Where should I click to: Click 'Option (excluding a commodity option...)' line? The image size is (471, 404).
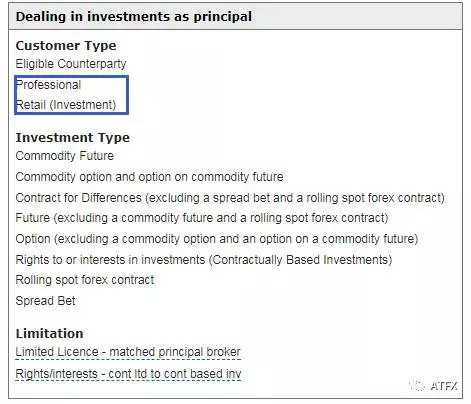(217, 239)
